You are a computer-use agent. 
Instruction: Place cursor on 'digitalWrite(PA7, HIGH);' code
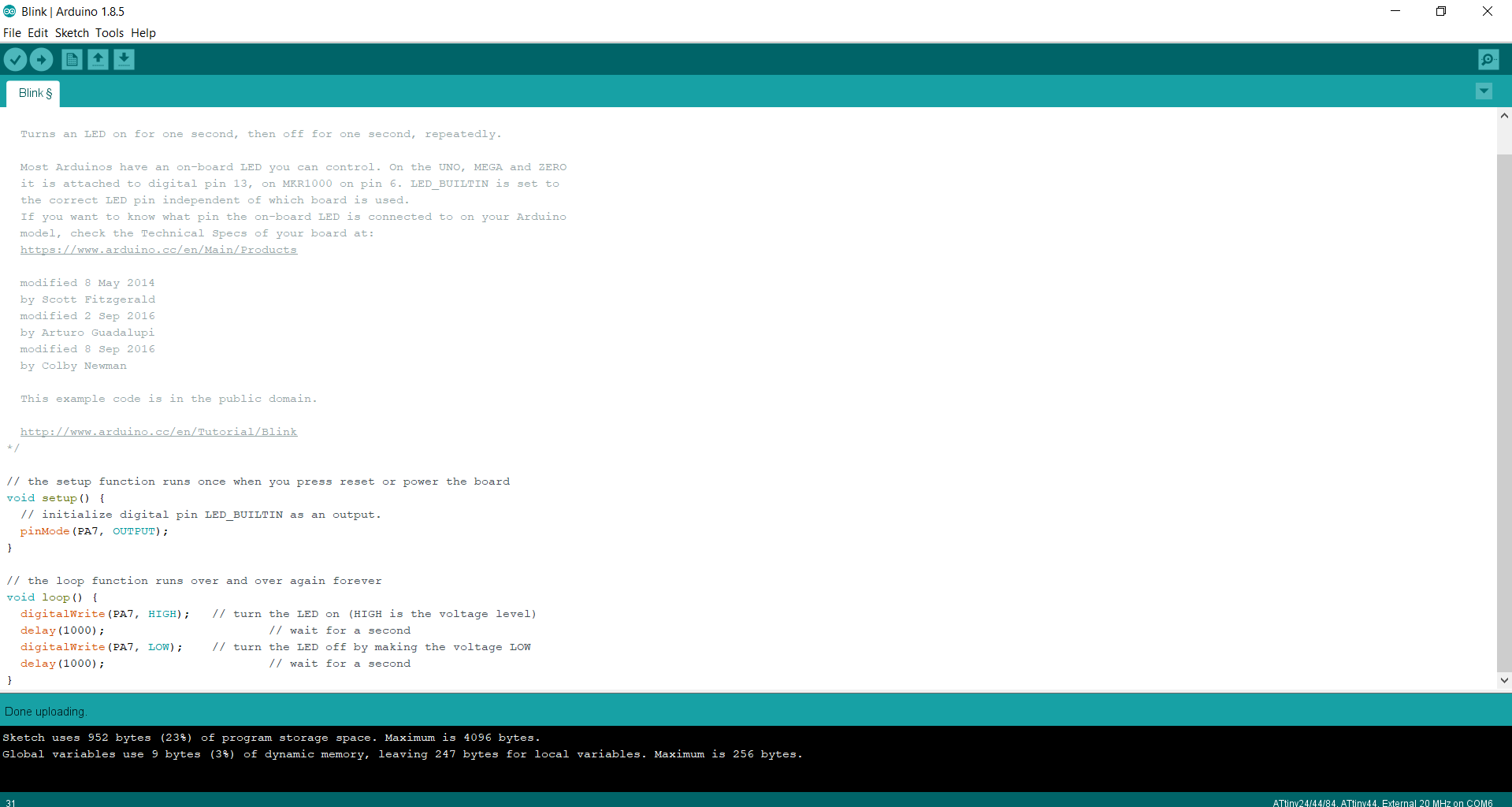(x=105, y=614)
